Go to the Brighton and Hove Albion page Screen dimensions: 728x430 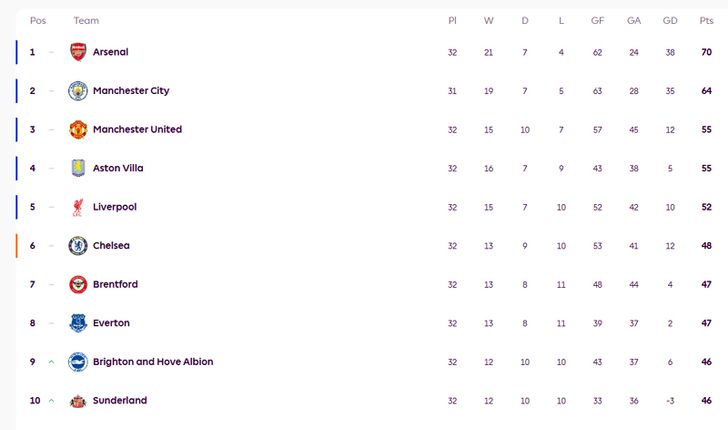tap(153, 362)
